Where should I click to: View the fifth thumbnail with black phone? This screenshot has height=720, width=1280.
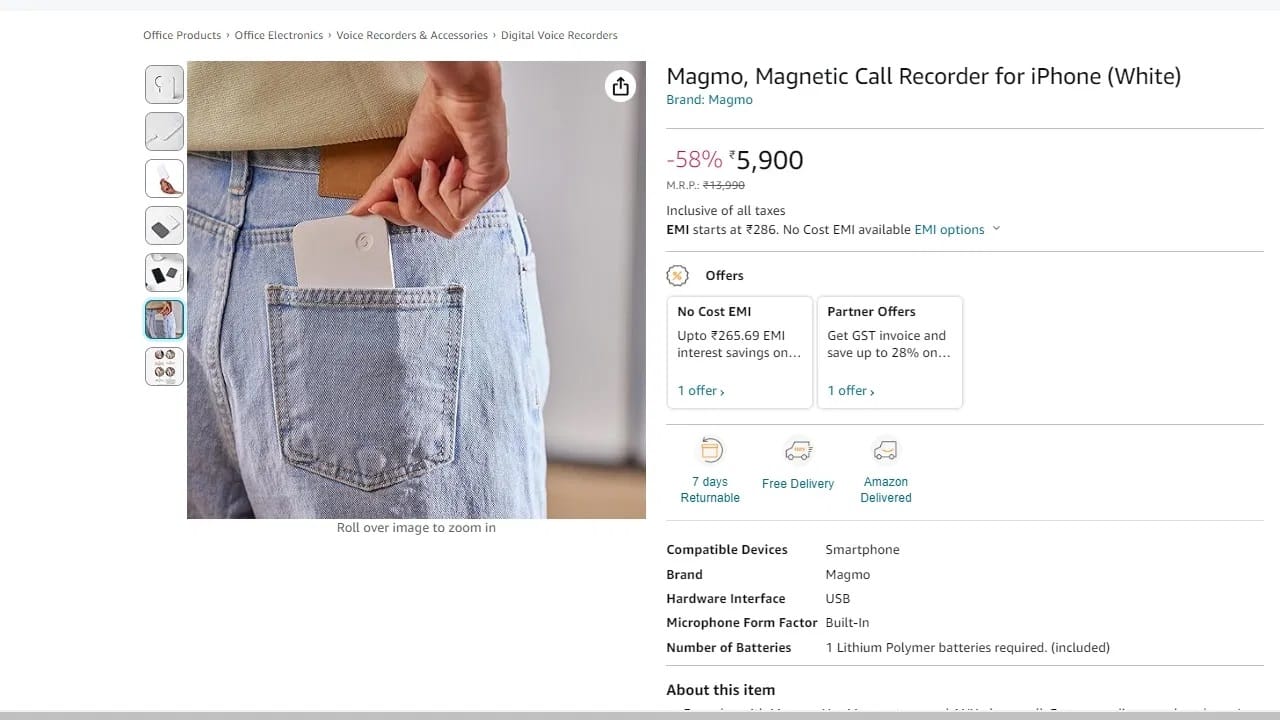[x=165, y=273]
